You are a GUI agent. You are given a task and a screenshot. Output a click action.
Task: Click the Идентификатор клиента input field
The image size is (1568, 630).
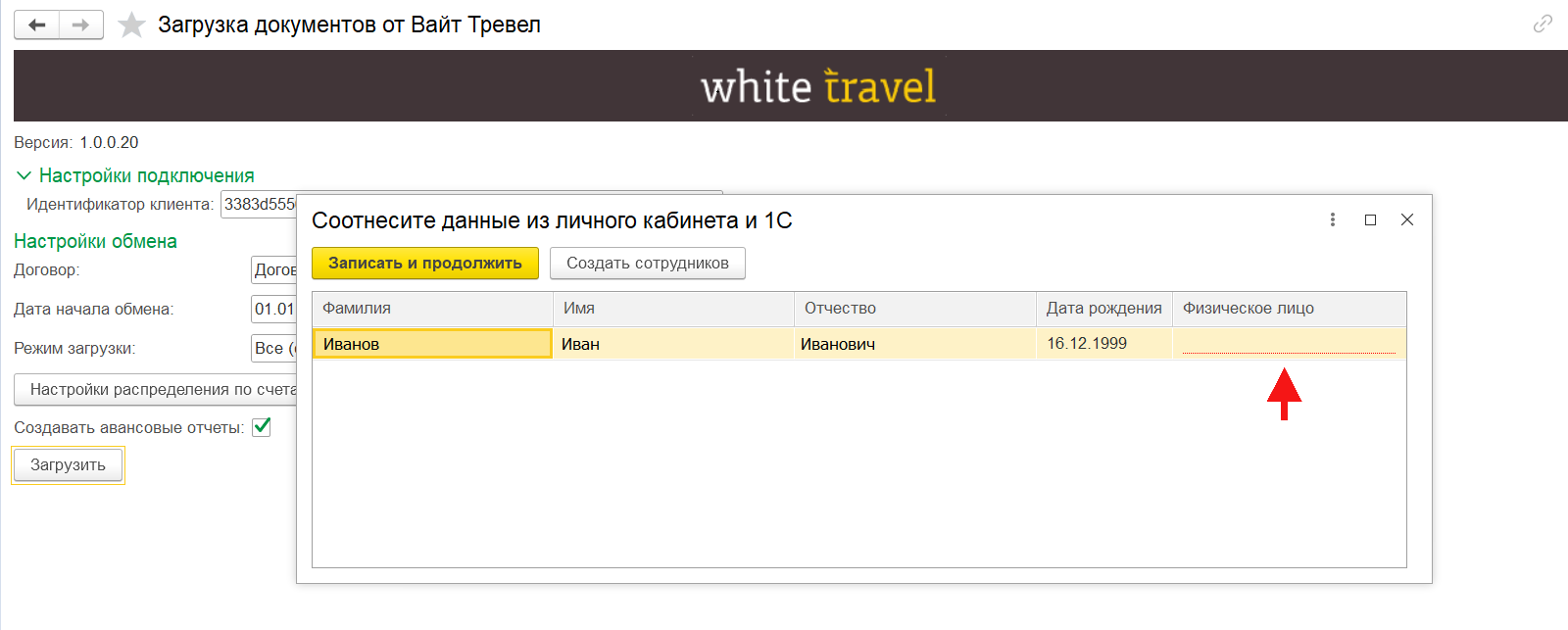pos(259,204)
